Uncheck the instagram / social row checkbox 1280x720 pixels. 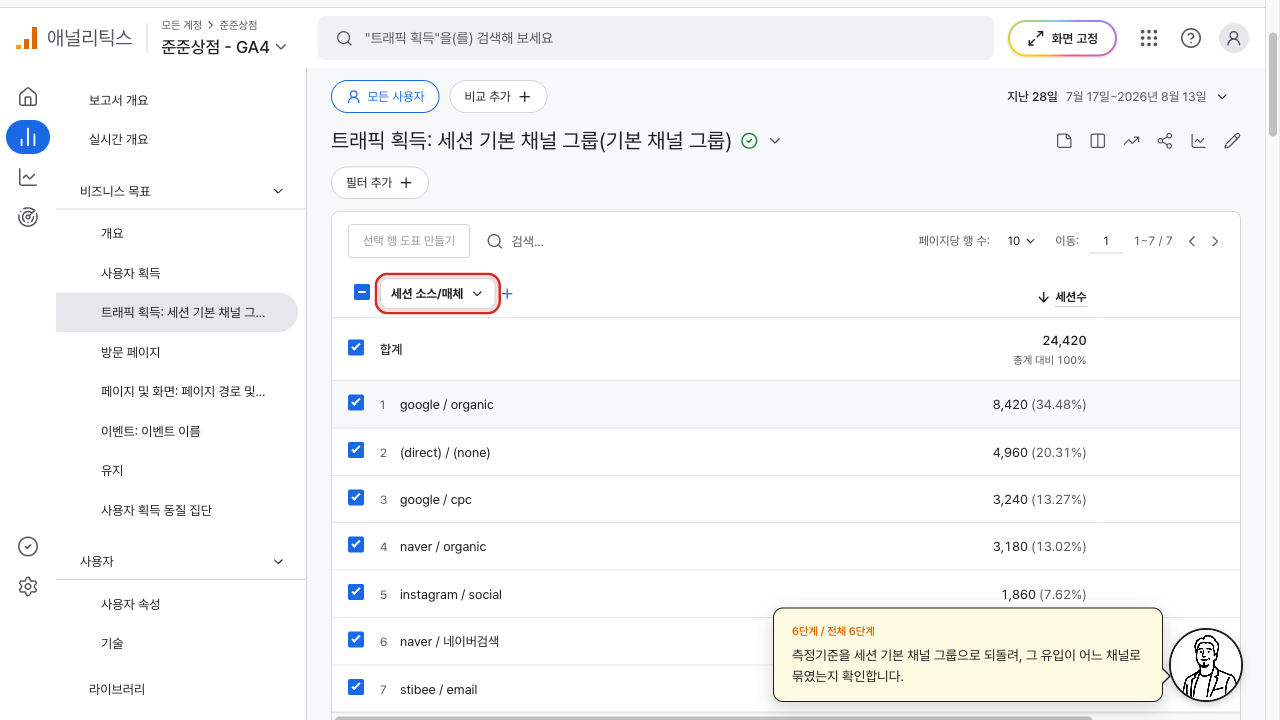[x=356, y=592]
